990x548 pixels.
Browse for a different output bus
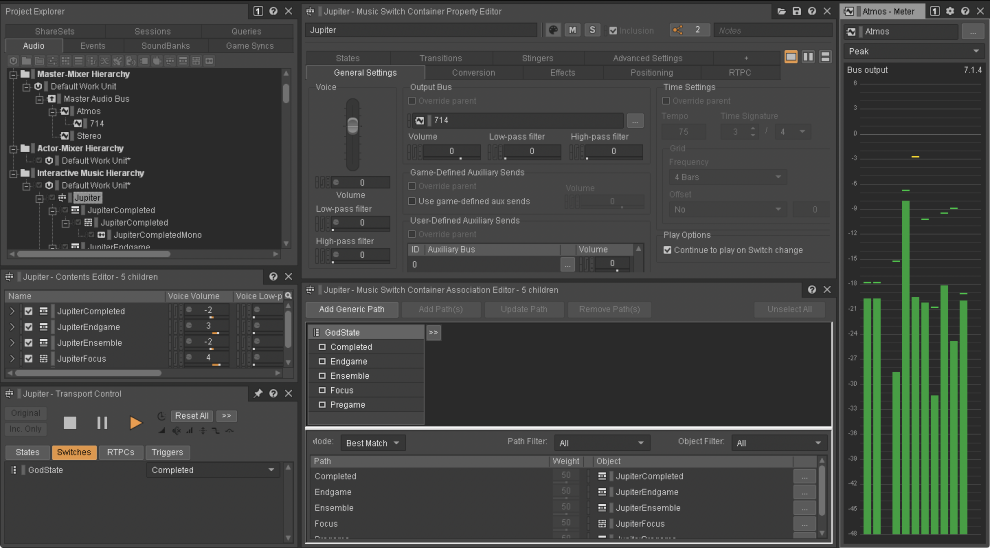pos(635,120)
